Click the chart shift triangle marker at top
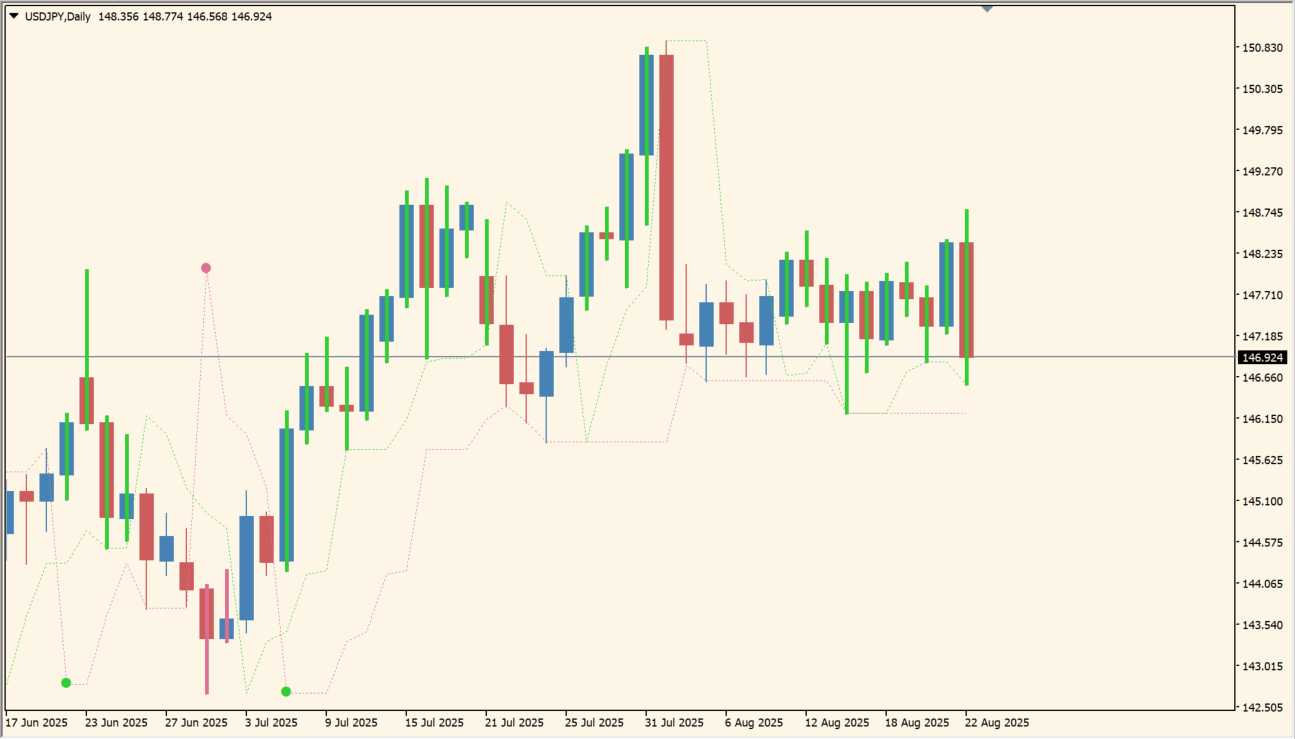The height and width of the screenshot is (739, 1295). tap(988, 8)
